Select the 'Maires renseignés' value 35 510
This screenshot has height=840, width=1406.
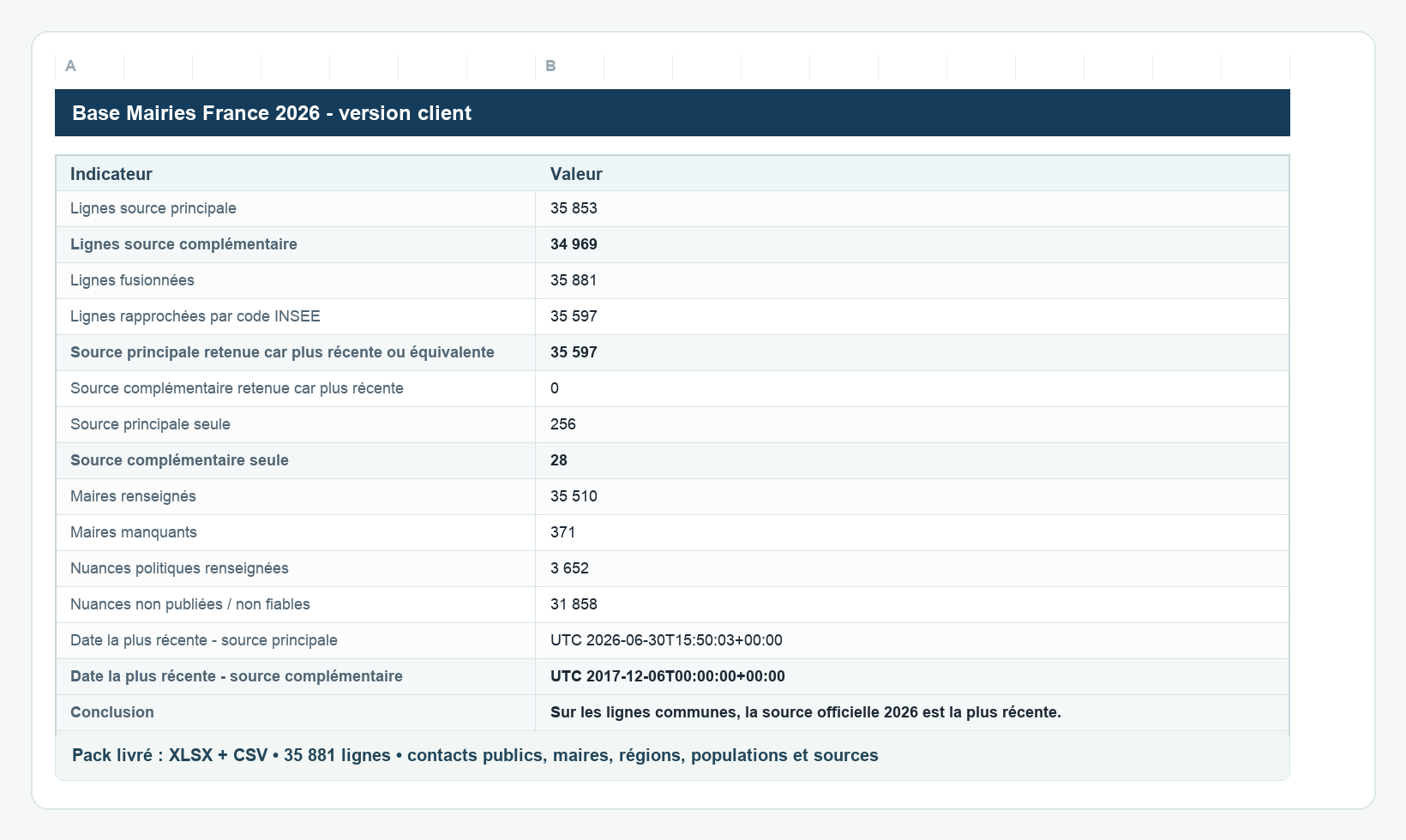[912, 497]
